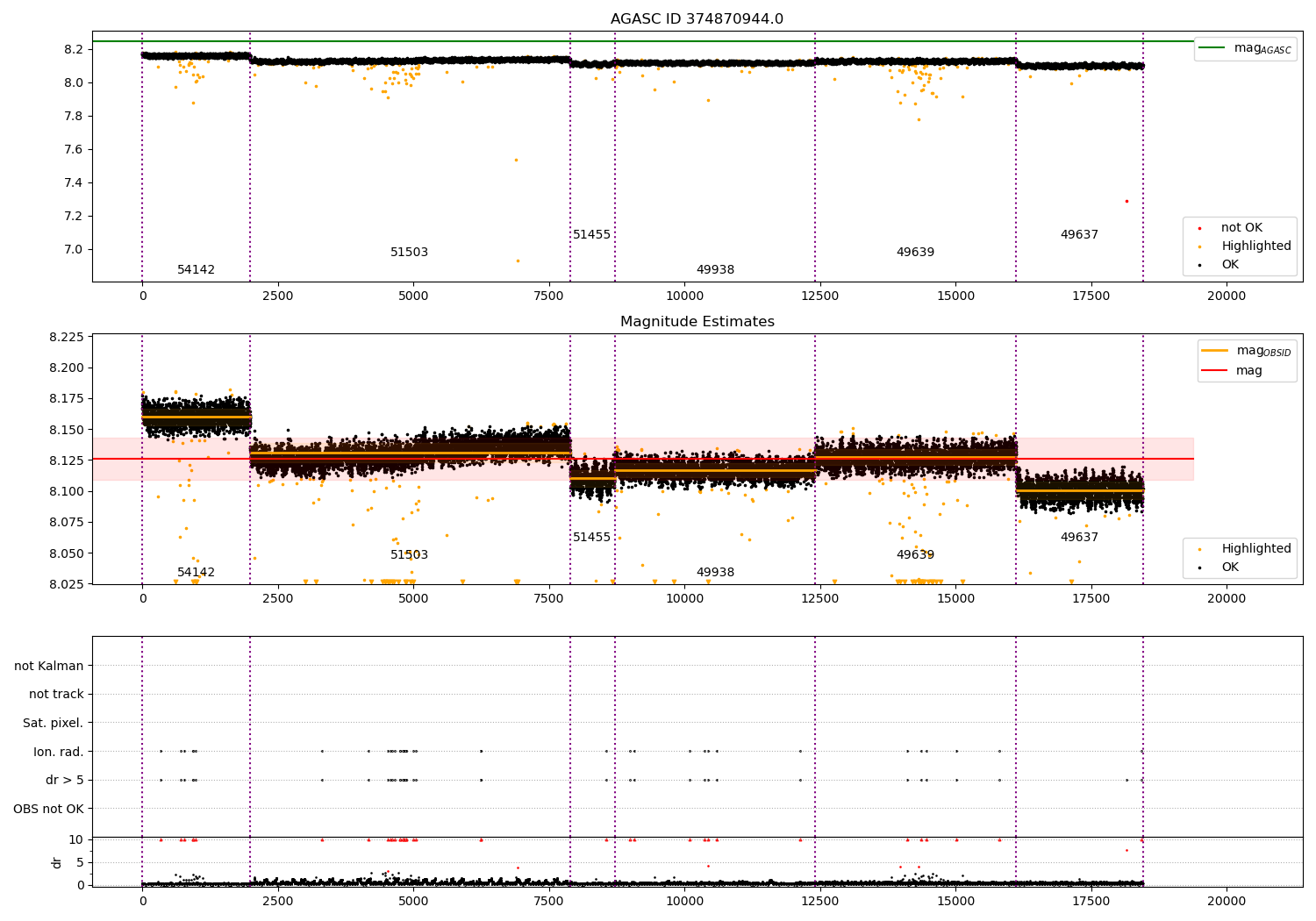The height and width of the screenshot is (921, 1316).
Task: Click x-axis tick 10000 under the dr plot
Action: [684, 901]
